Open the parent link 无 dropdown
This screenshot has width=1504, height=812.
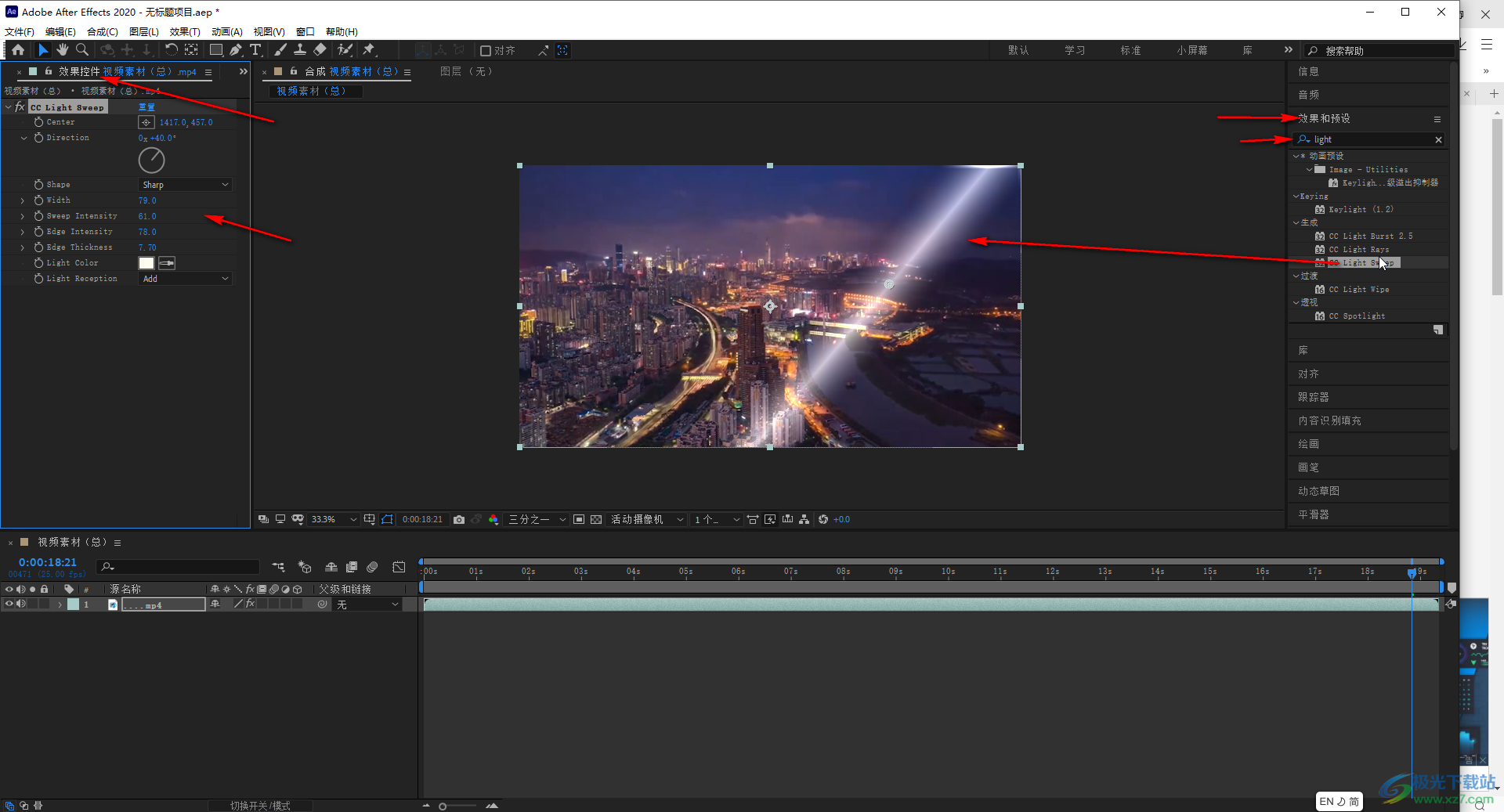coord(368,604)
